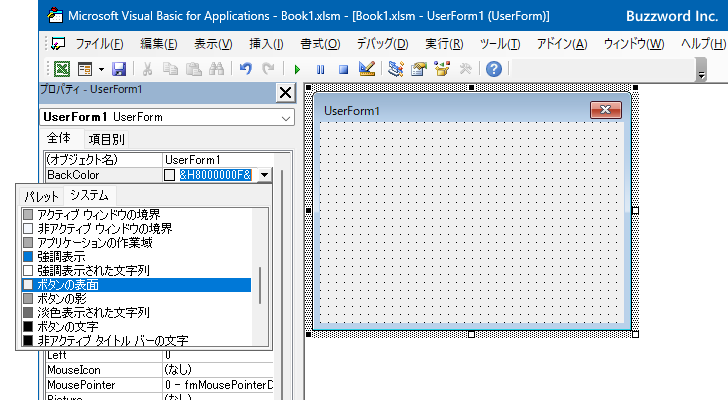
Task: Open the 書式(O) menu
Action: (320, 44)
